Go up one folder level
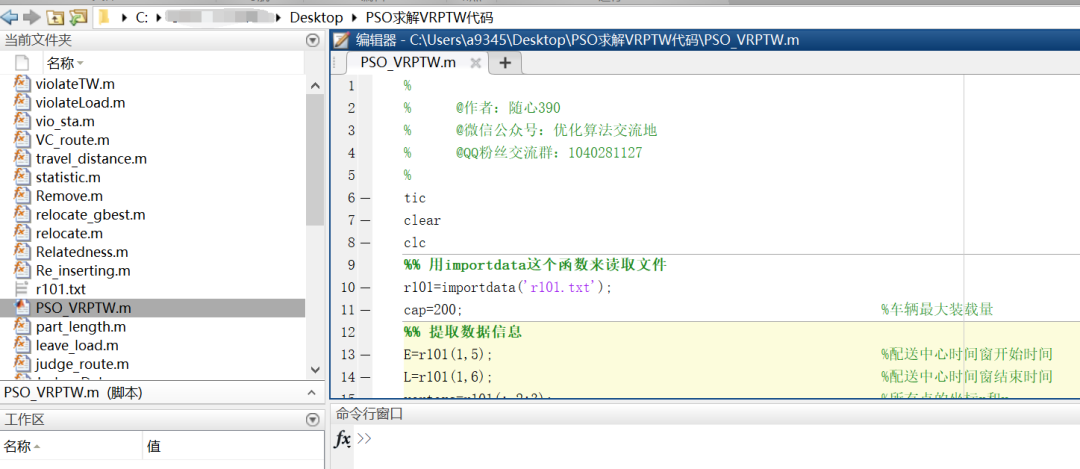This screenshot has width=1080, height=469. coord(55,17)
